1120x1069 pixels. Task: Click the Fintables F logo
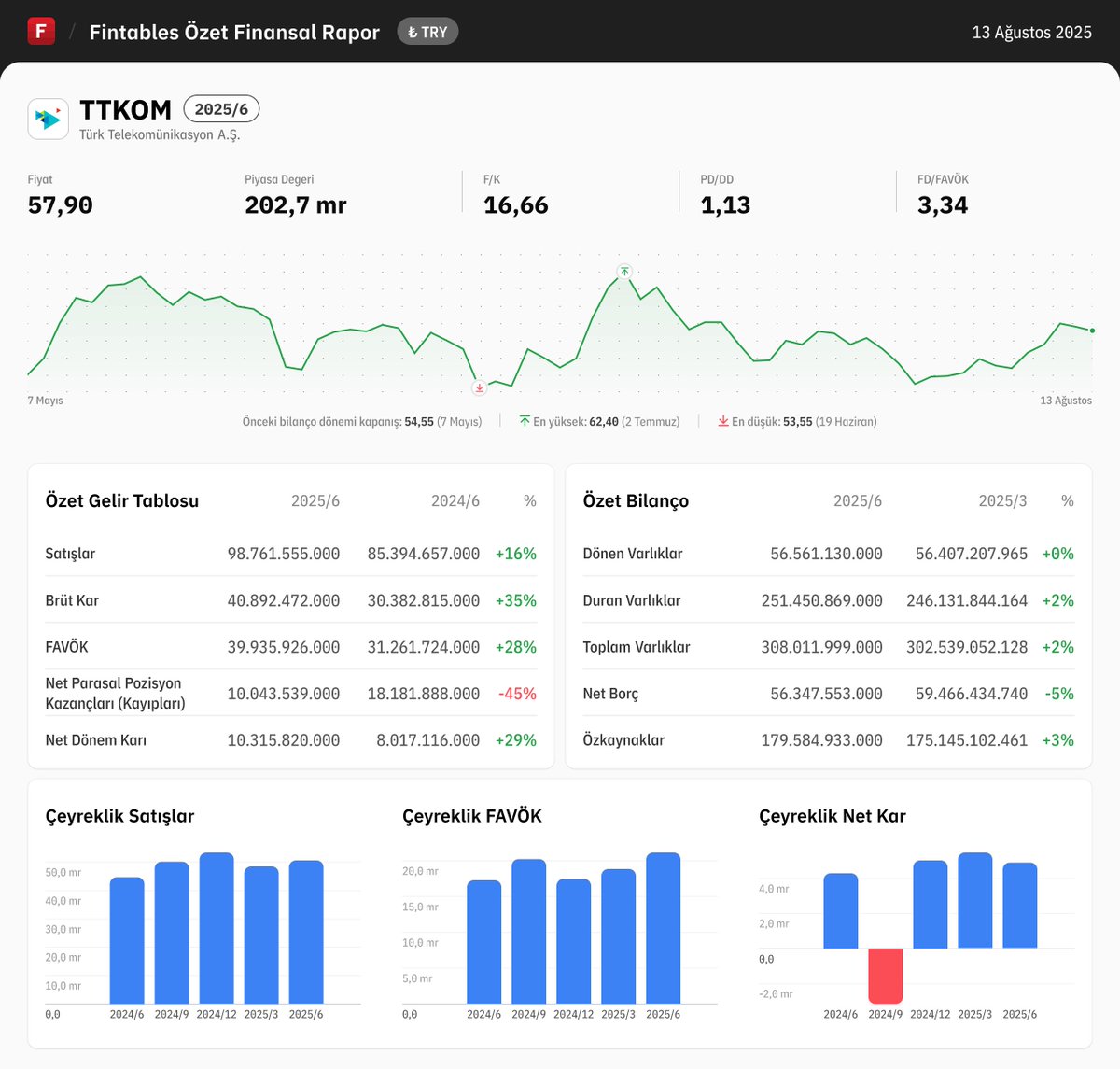[41, 31]
